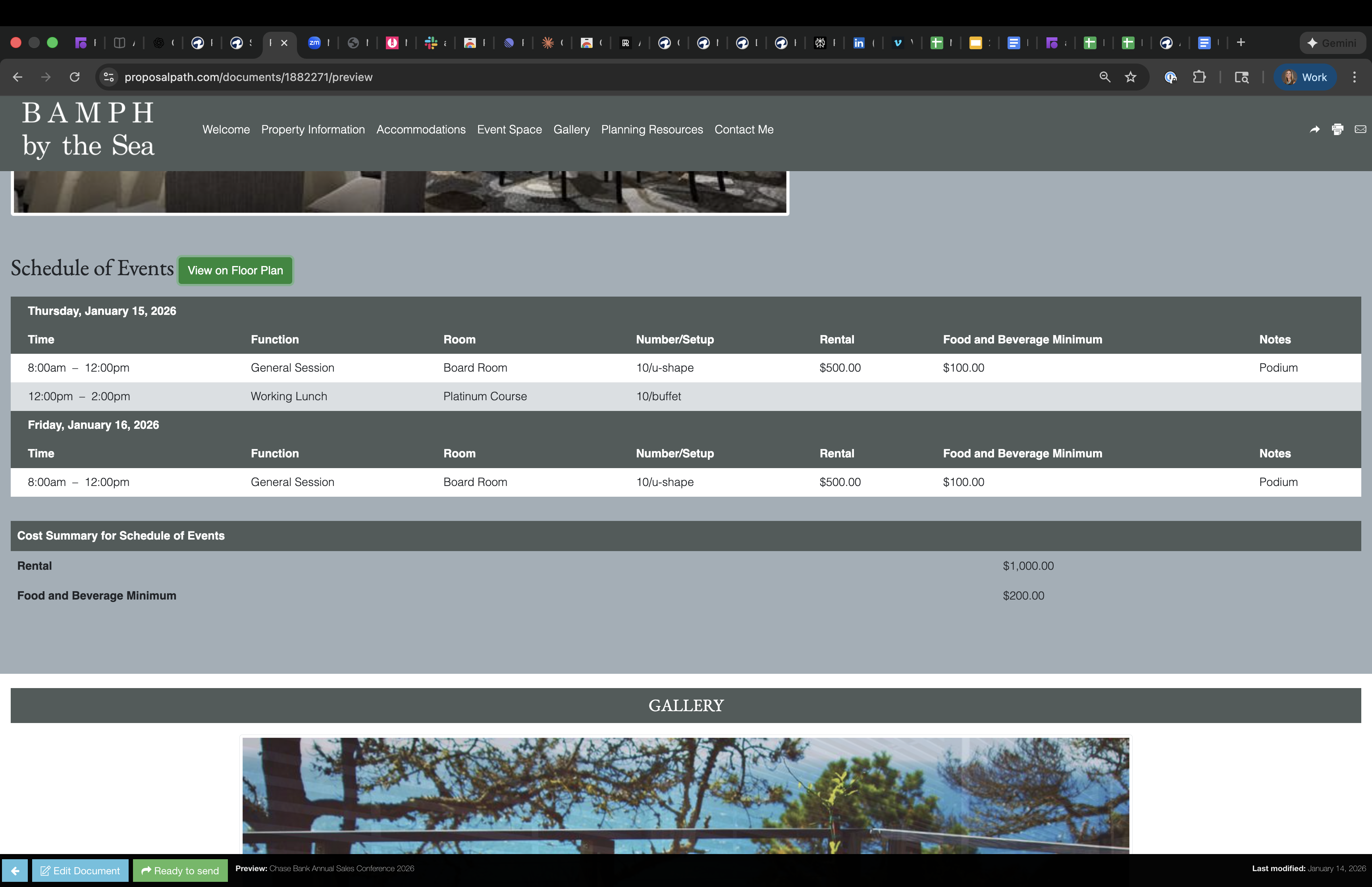Jump to the Event Space section
Viewport: 1372px width, 887px height.
pos(509,129)
